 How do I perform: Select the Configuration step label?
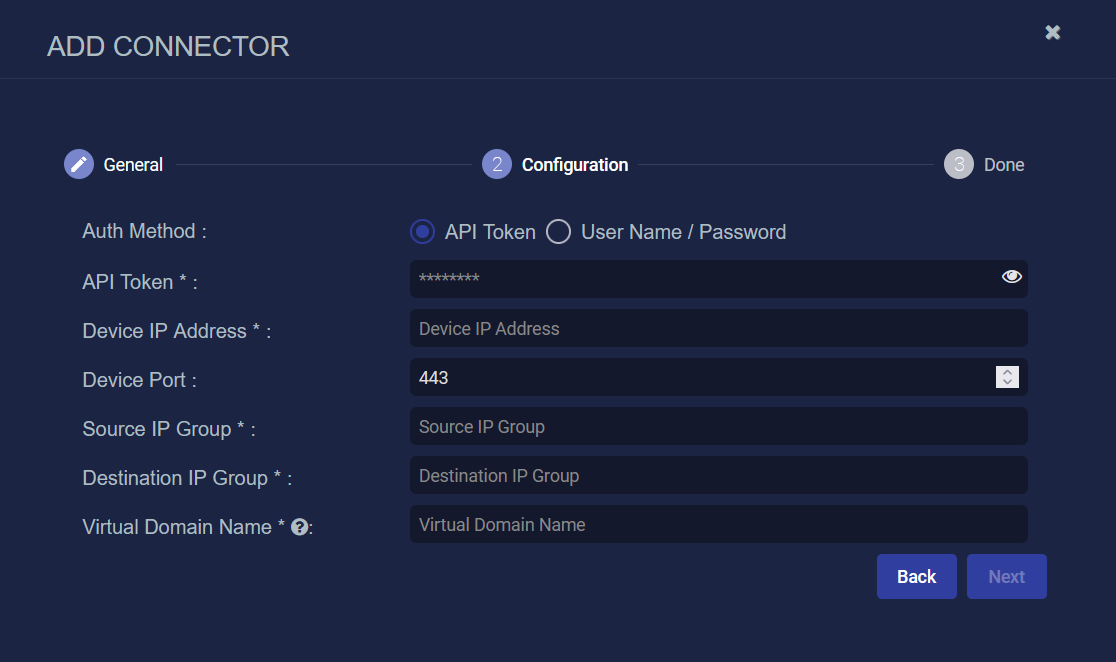coord(575,165)
